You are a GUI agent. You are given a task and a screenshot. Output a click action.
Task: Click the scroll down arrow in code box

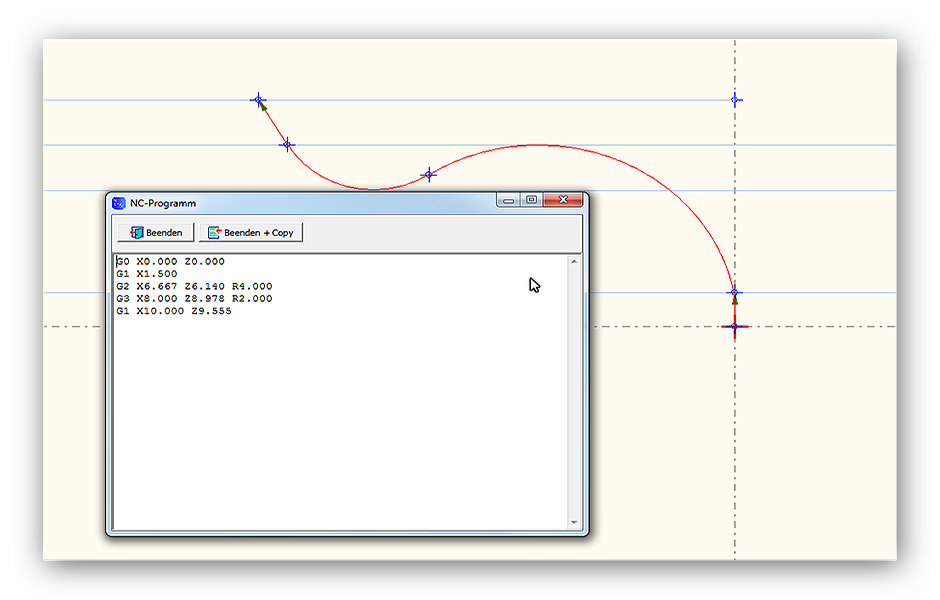pyautogui.click(x=574, y=522)
